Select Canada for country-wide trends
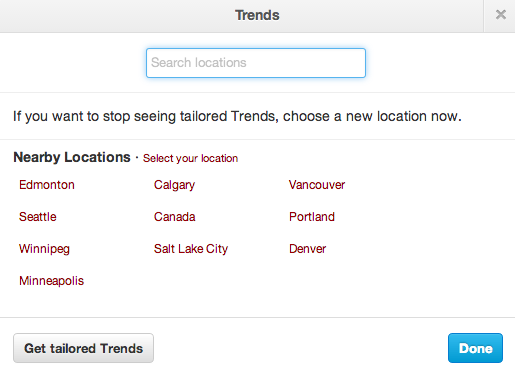Image resolution: width=515 pixels, height=376 pixels. [174, 217]
